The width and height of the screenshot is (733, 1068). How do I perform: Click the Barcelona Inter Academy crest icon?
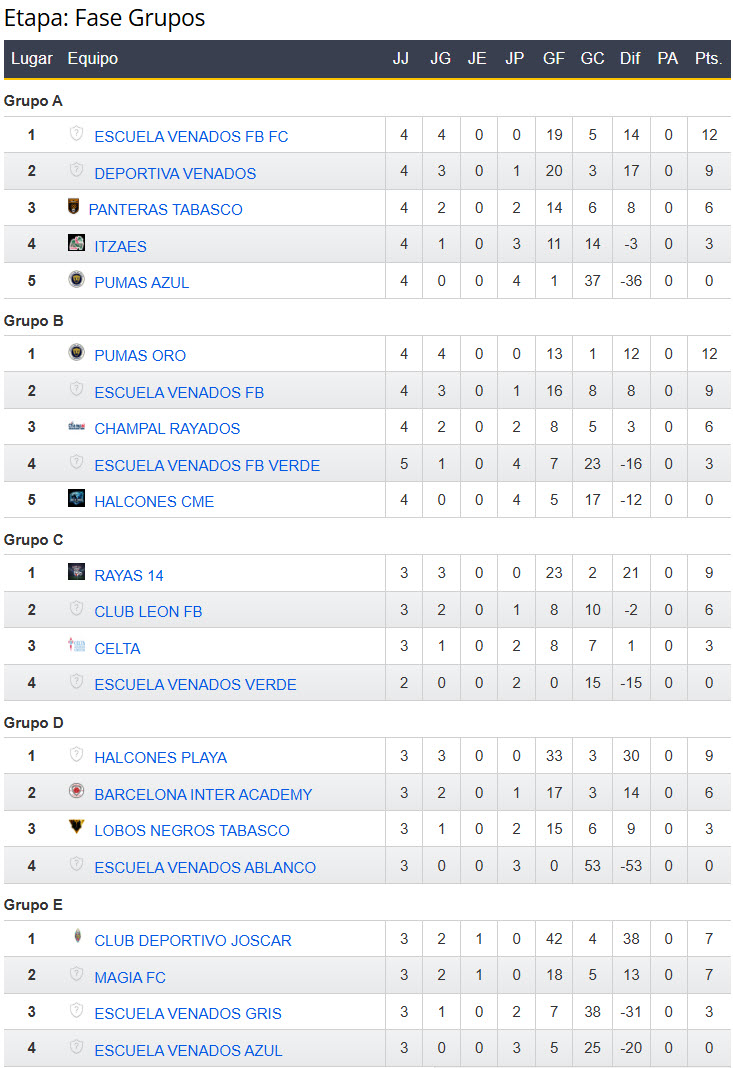pos(76,792)
